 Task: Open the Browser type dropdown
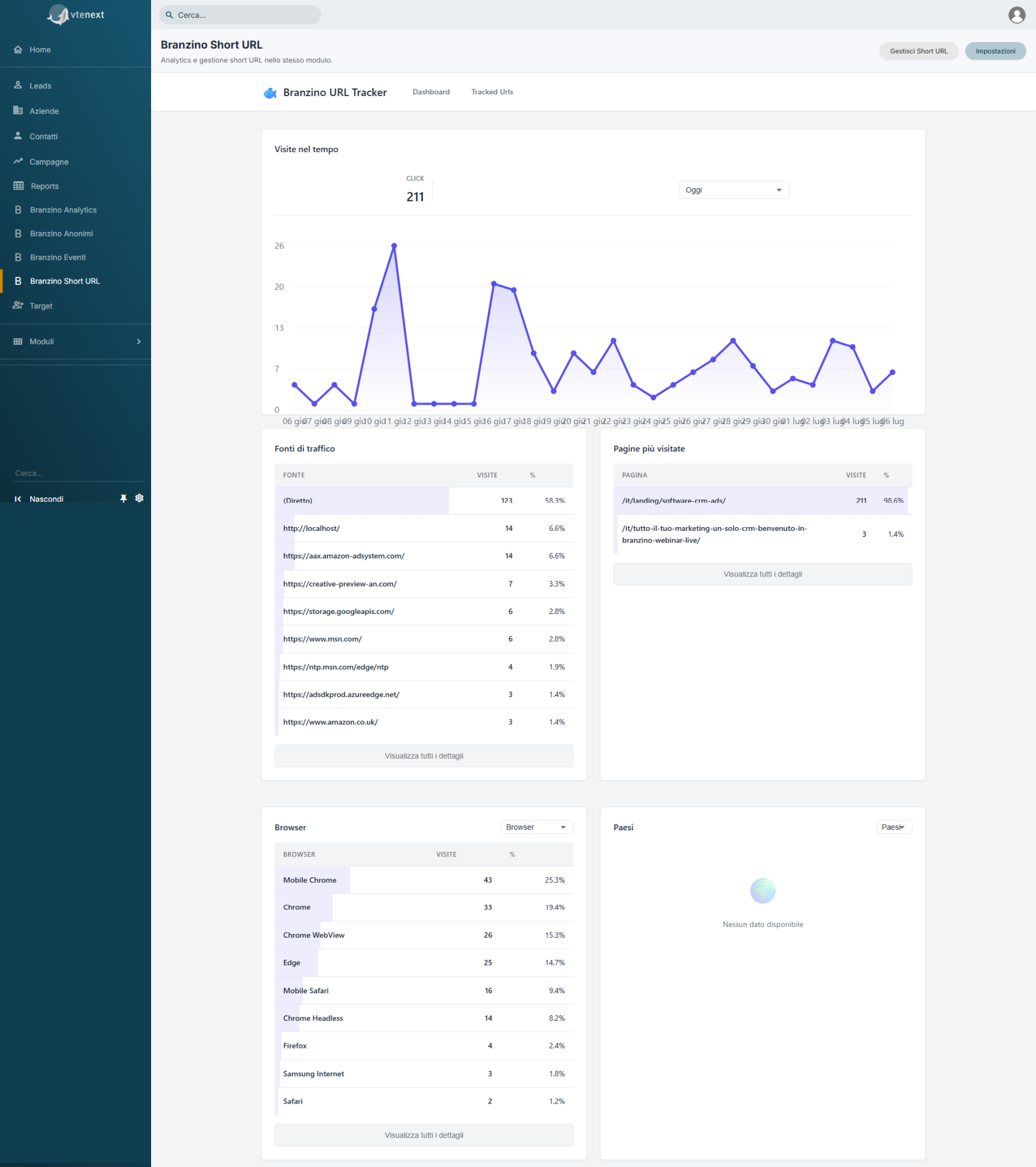(x=537, y=827)
